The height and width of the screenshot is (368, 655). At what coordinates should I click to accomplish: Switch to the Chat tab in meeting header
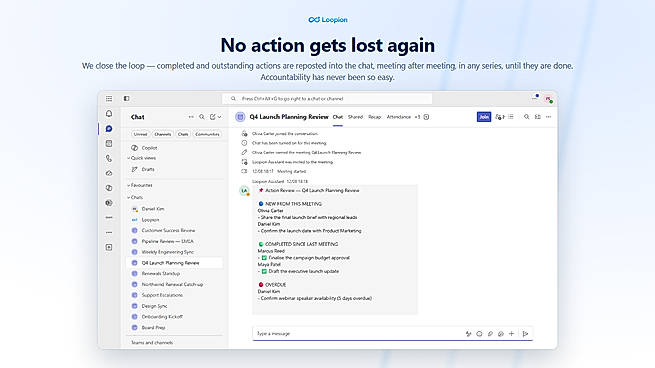point(338,117)
